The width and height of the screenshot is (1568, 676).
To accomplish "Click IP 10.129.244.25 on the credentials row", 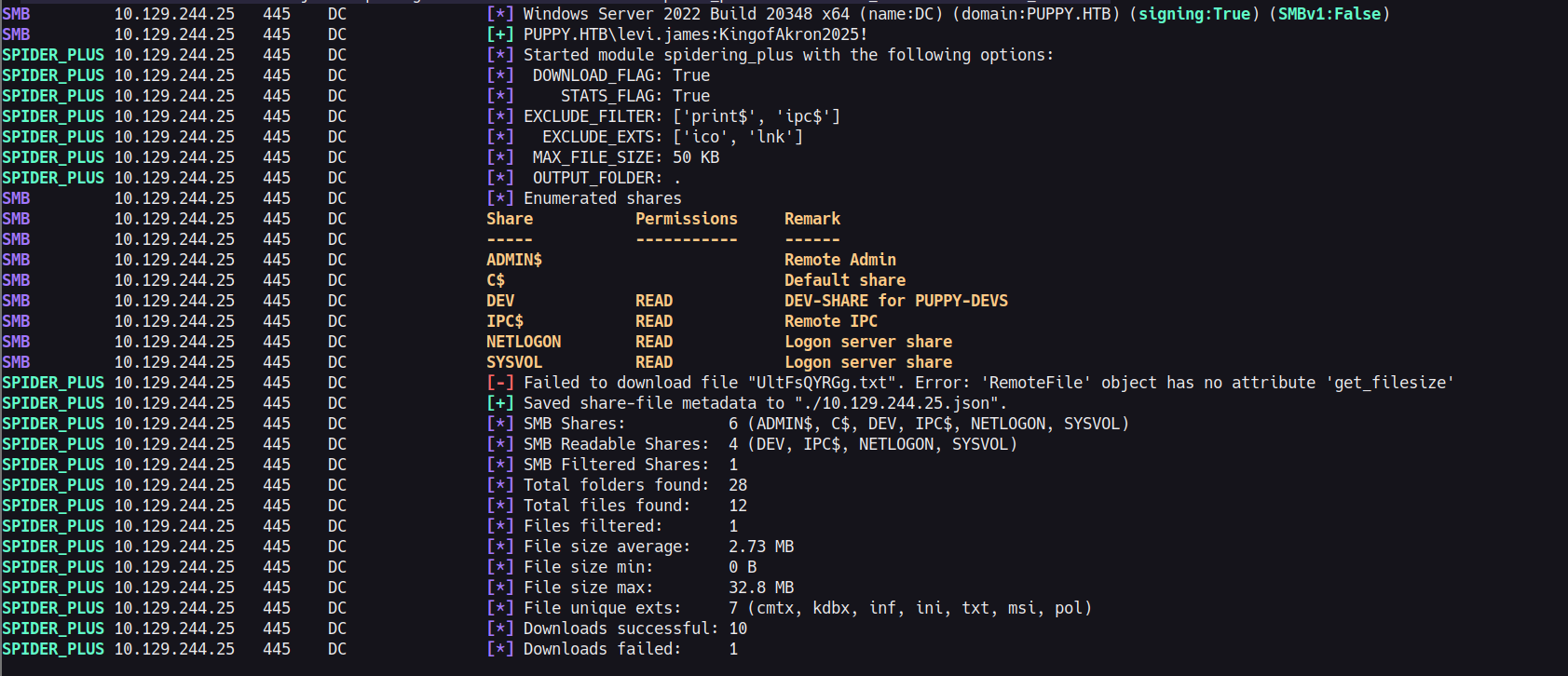I will point(174,34).
